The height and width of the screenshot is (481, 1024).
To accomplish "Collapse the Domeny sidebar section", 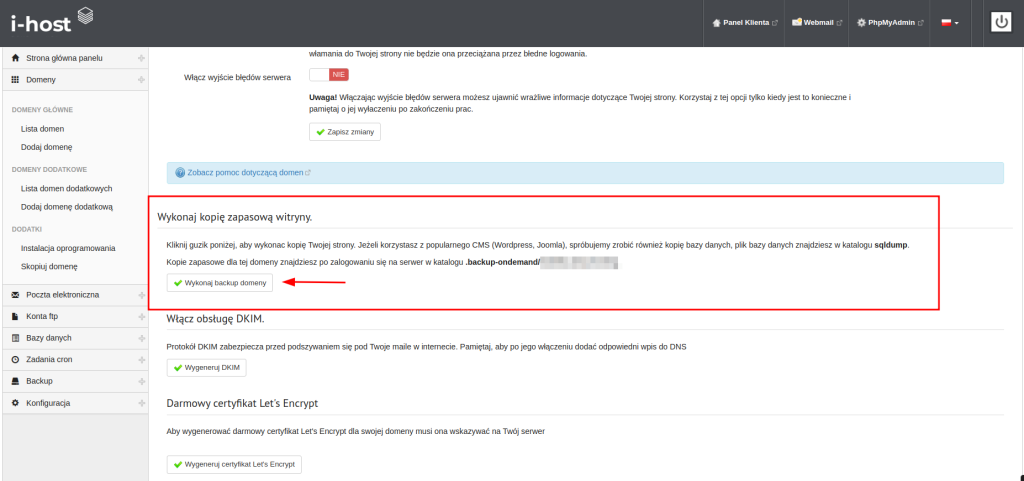I will click(x=141, y=79).
